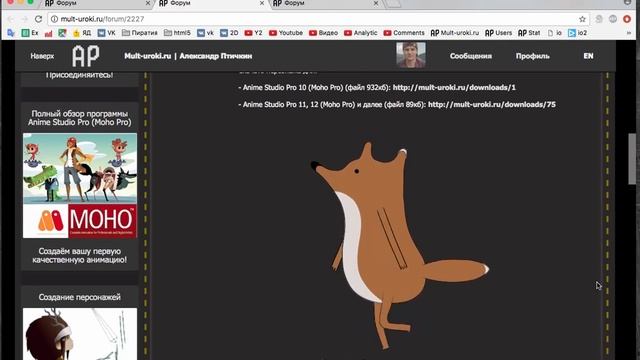
Task: Open the capitalized VK bookmark
Action: pos(107,33)
